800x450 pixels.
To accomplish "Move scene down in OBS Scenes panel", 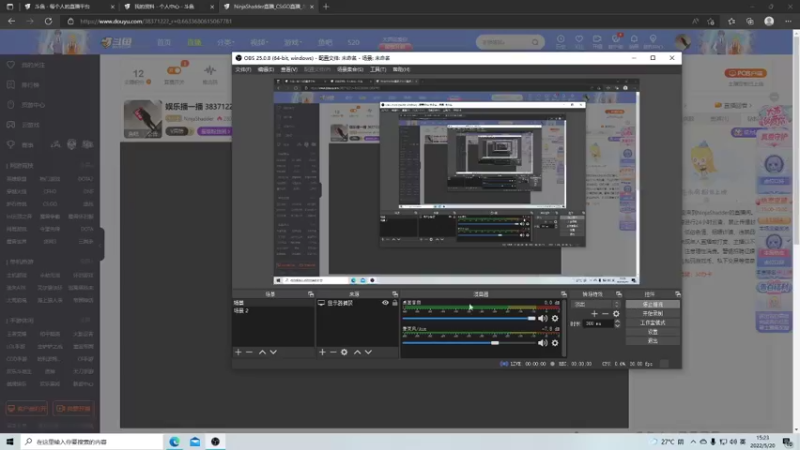I will (x=273, y=352).
